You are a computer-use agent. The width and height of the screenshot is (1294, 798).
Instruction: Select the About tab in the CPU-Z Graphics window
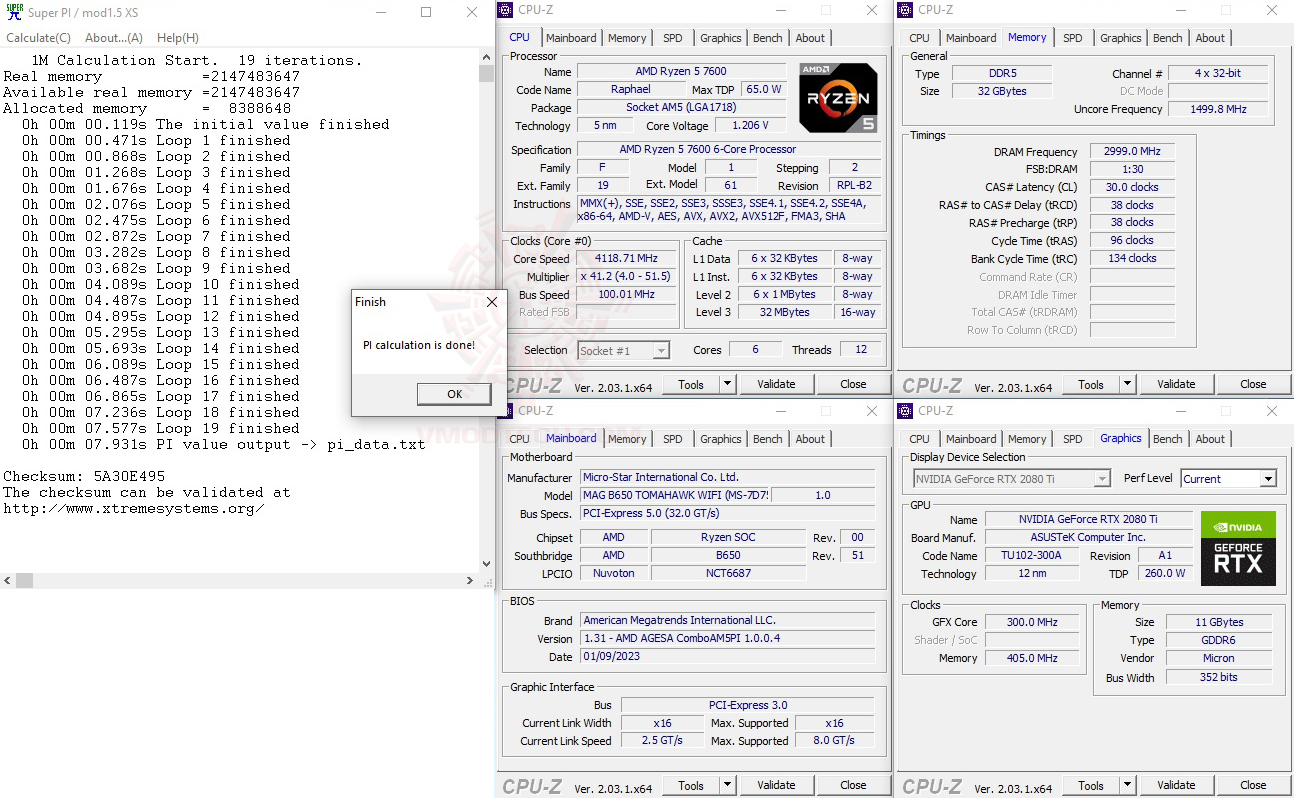coord(1210,439)
